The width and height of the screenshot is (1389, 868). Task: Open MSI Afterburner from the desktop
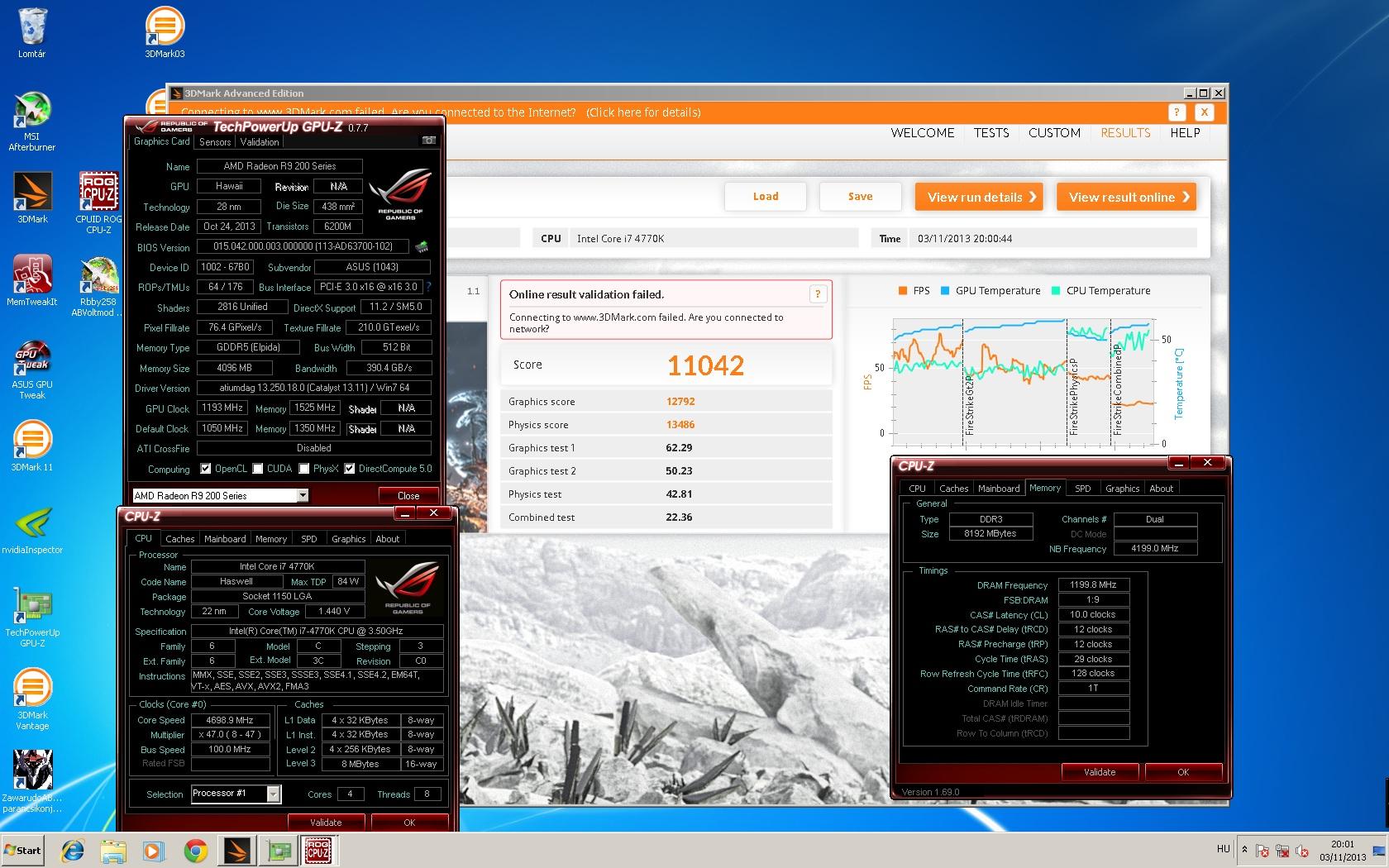[x=31, y=122]
